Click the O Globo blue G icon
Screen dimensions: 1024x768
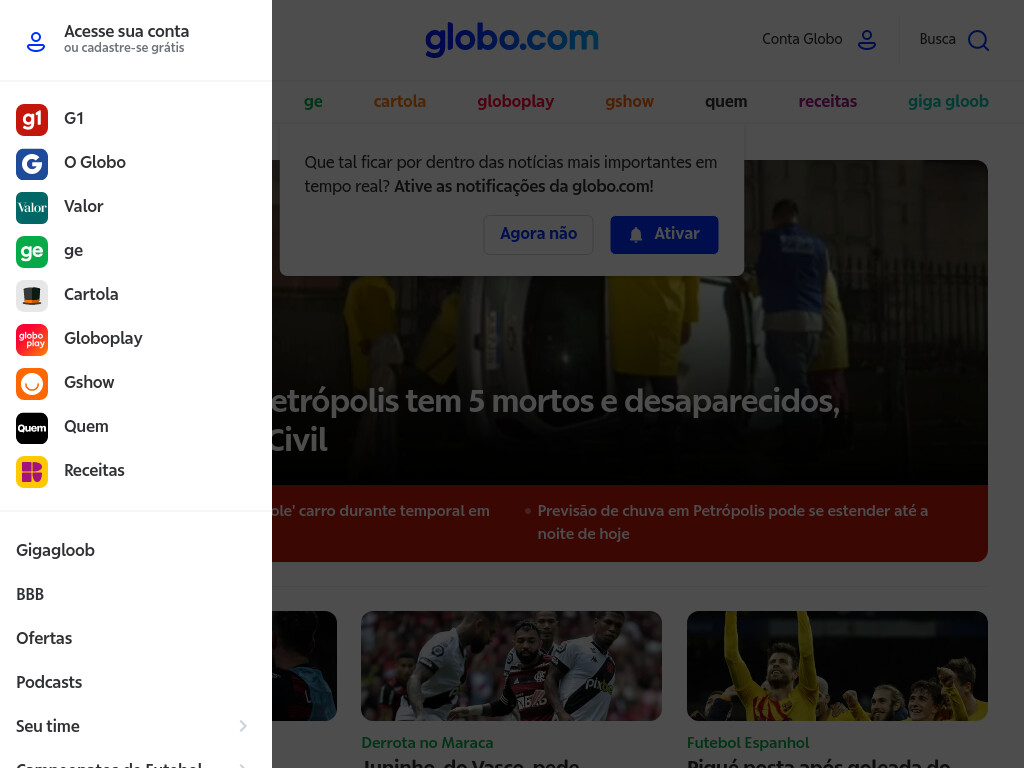(32, 164)
